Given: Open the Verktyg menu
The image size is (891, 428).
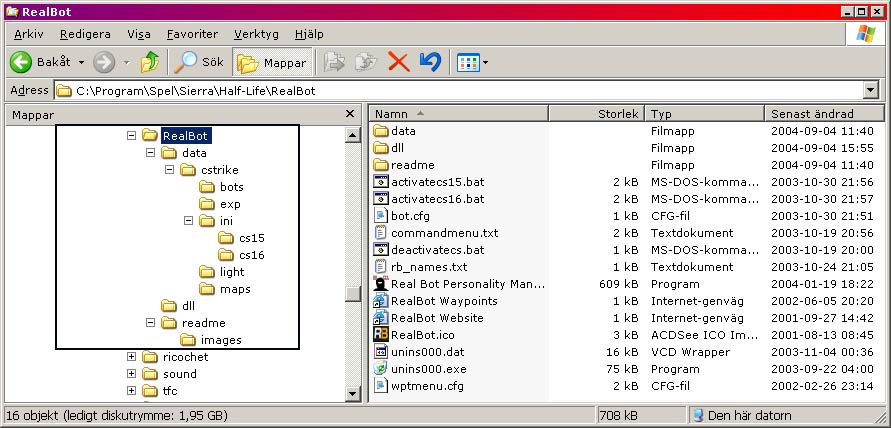Looking at the screenshot, I should click(256, 34).
